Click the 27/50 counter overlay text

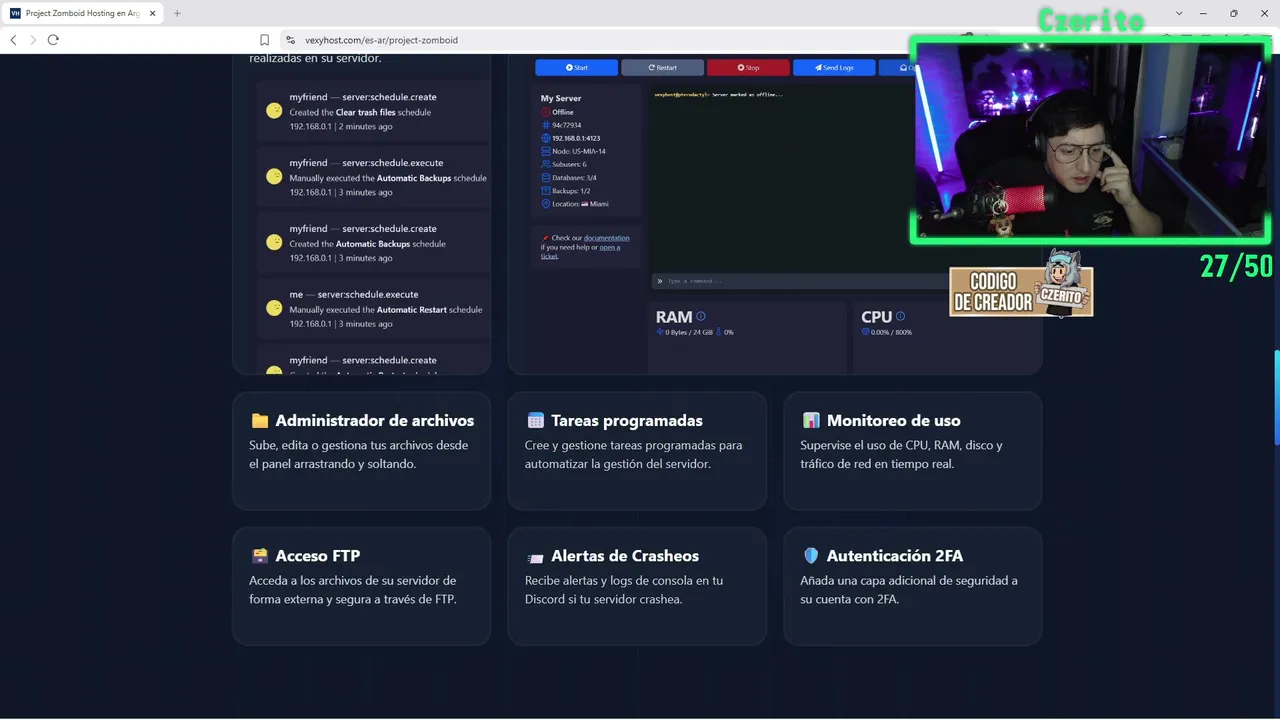(x=1236, y=266)
